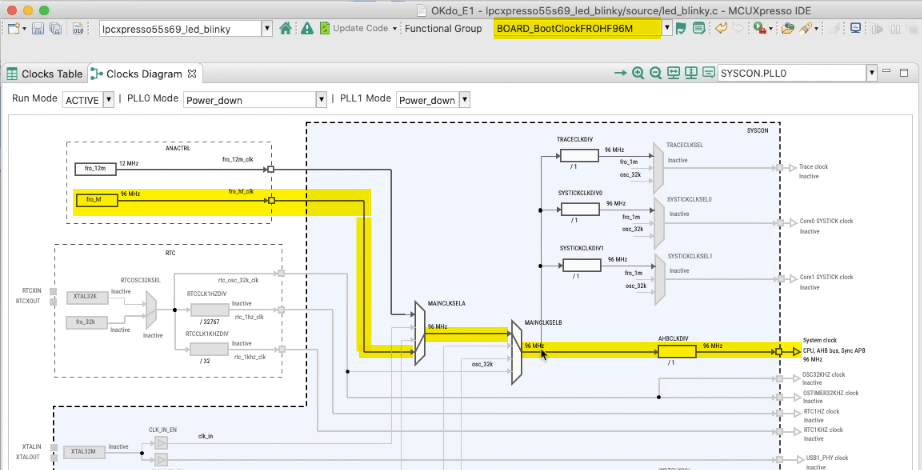
Task: Click the undo arrow icon
Action: click(720, 29)
